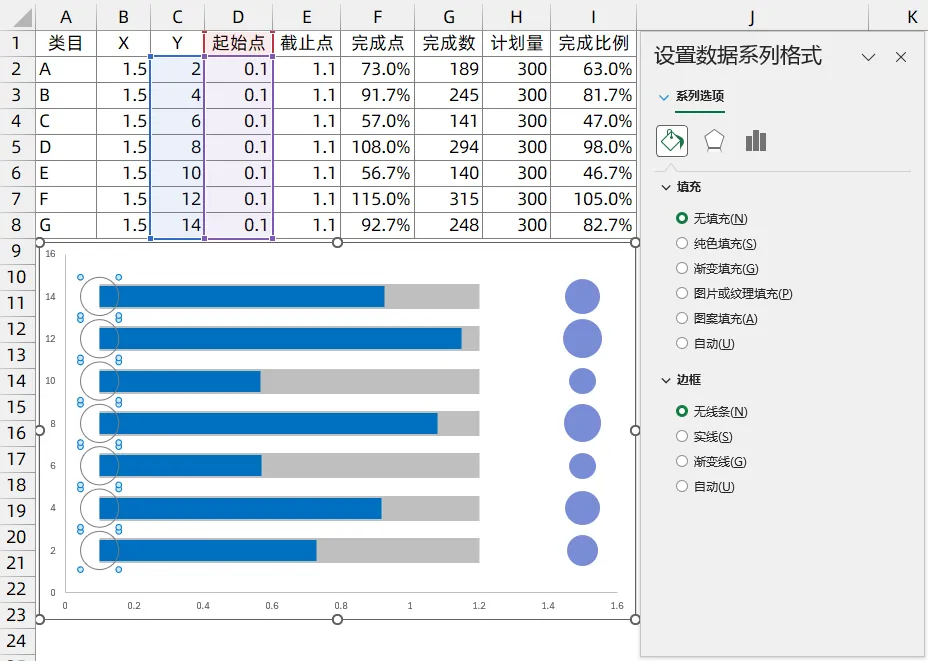Click the chart's bottom-right corner handle
Viewport: 928px width, 661px height.
click(x=635, y=619)
